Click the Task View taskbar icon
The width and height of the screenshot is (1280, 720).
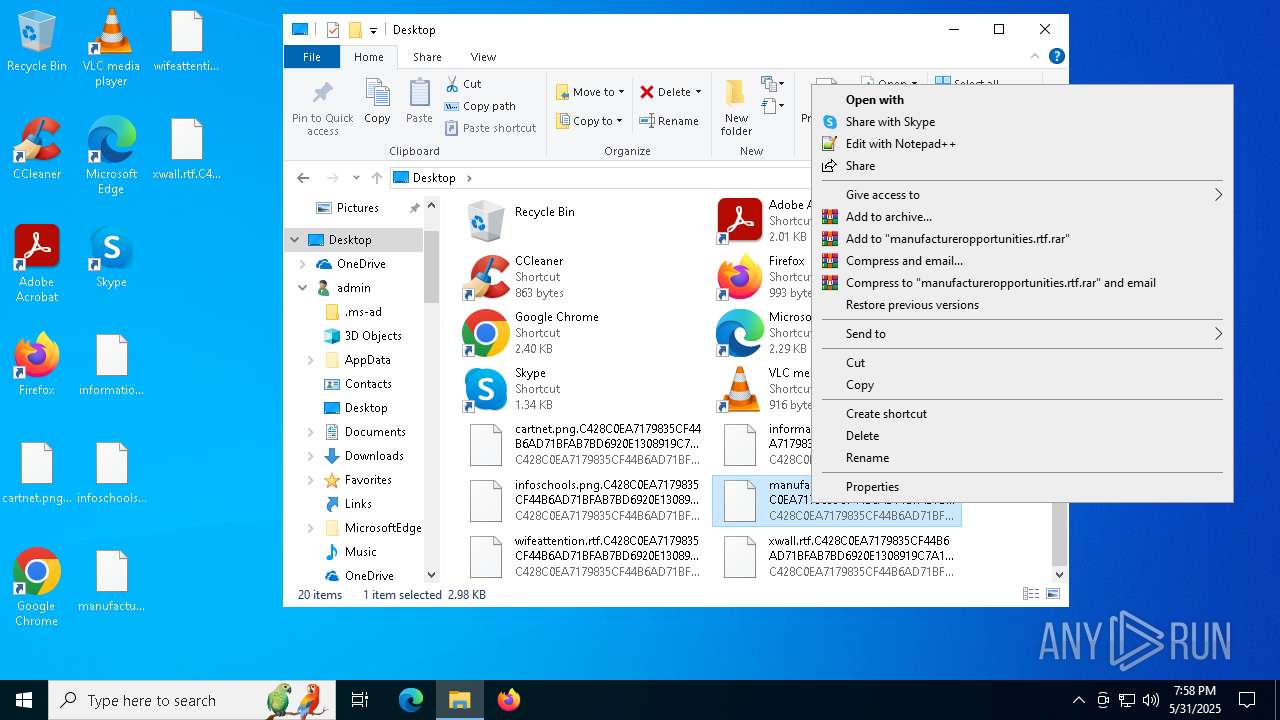pos(360,700)
